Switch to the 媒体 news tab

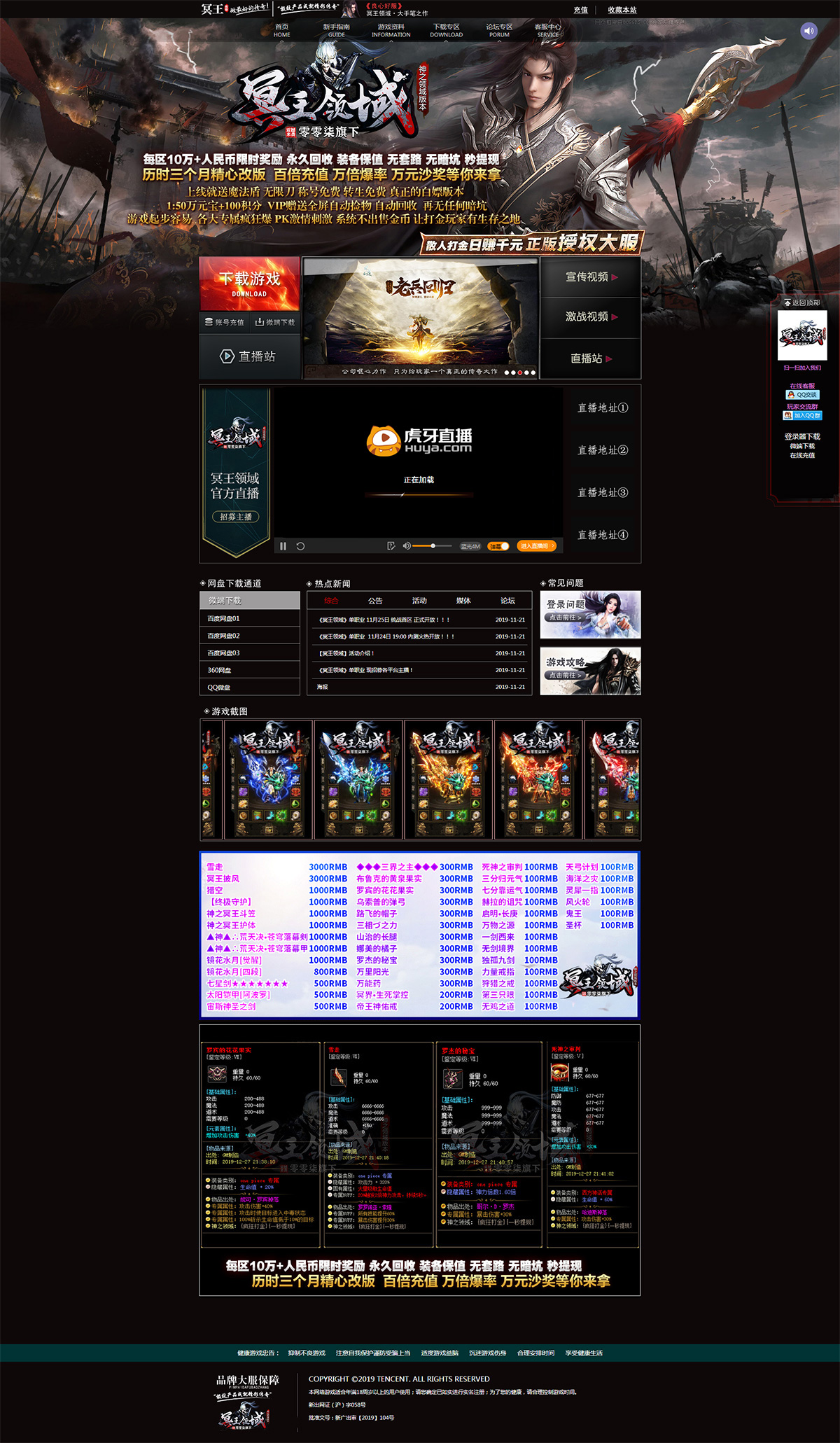(463, 601)
